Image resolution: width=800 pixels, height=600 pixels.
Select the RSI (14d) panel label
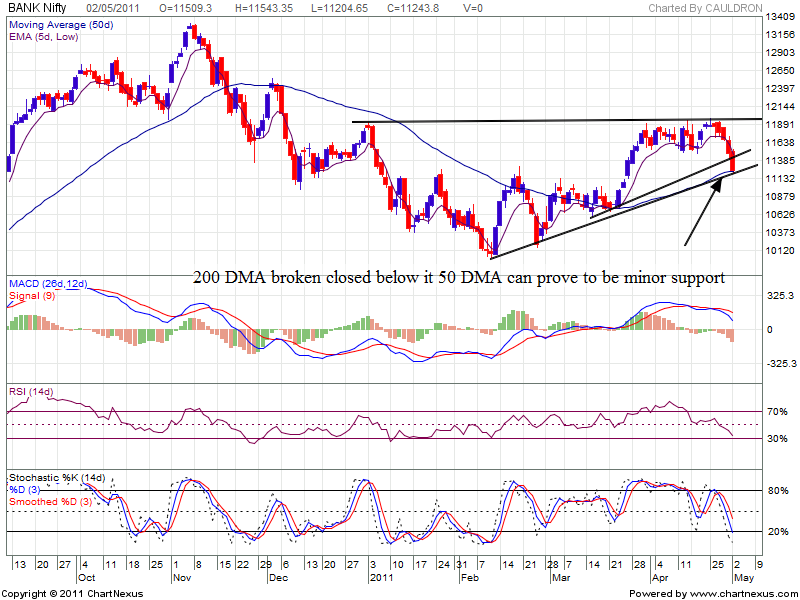[34, 390]
